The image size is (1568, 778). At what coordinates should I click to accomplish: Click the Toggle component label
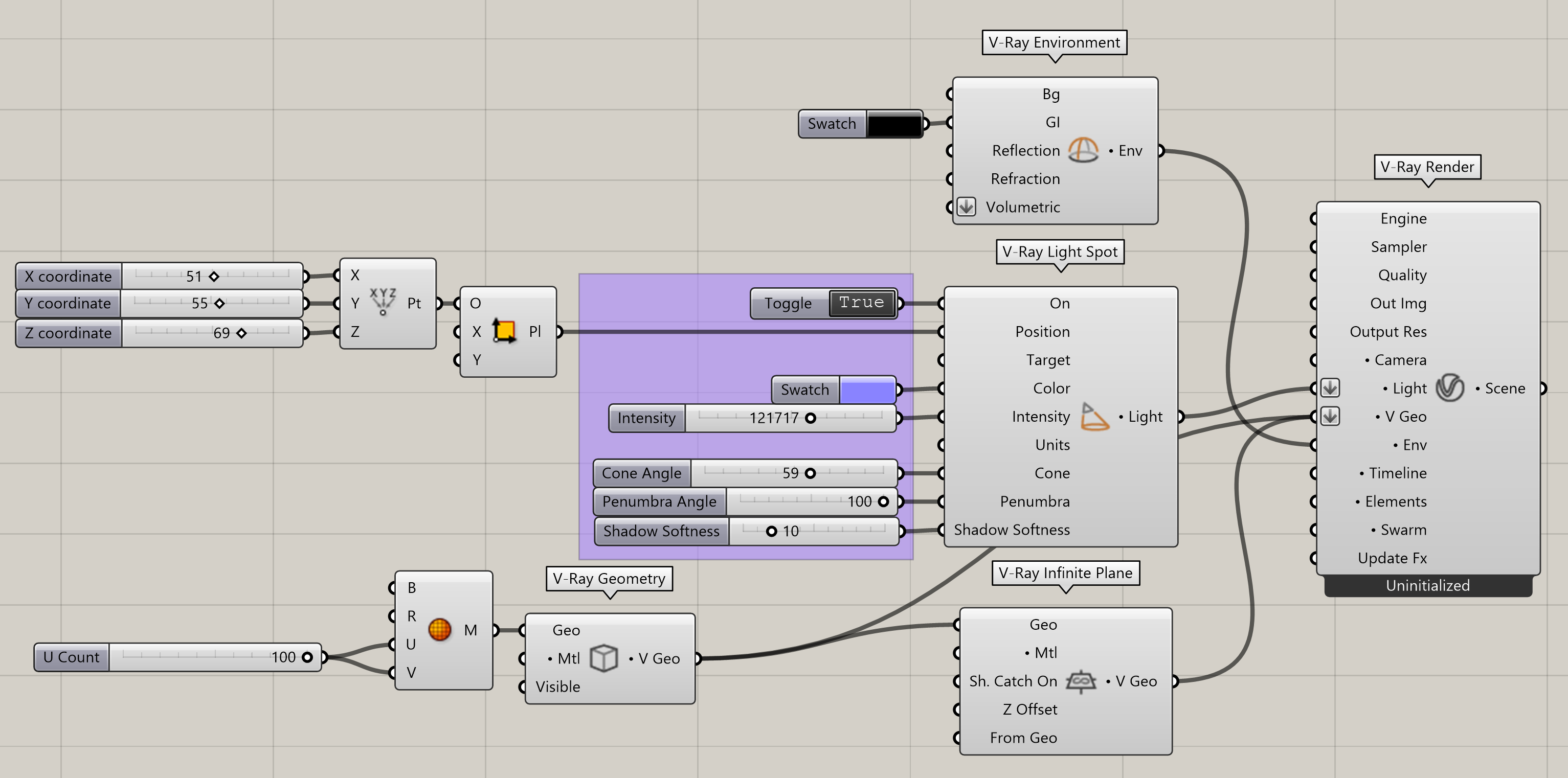788,303
